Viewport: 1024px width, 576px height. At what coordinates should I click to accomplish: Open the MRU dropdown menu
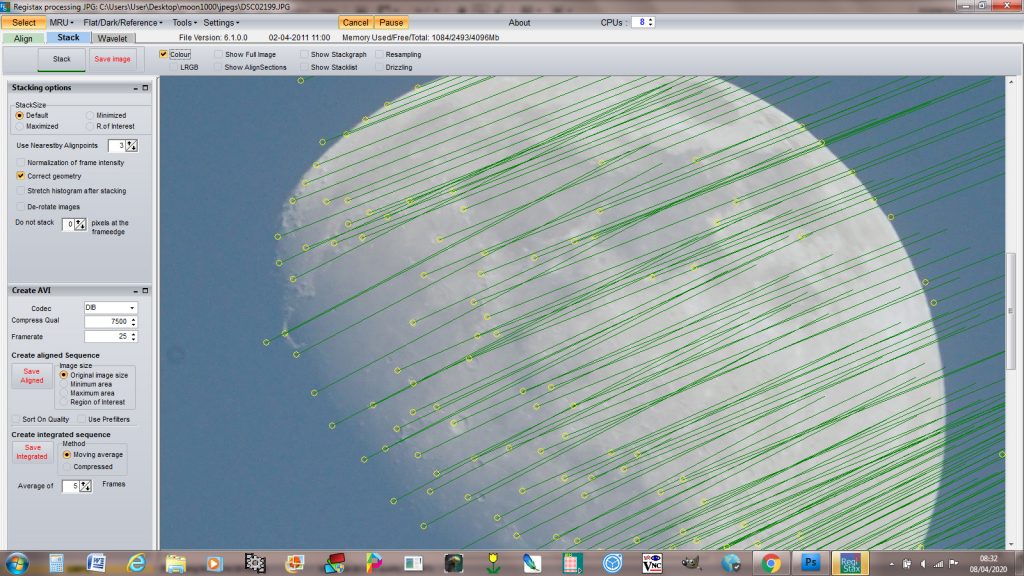(61, 22)
